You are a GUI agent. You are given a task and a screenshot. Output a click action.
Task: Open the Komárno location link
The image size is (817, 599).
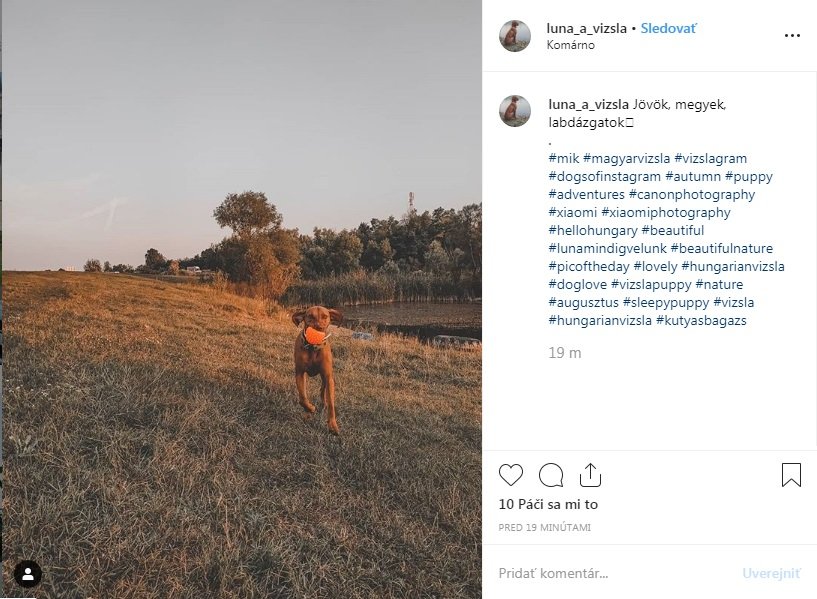(571, 45)
